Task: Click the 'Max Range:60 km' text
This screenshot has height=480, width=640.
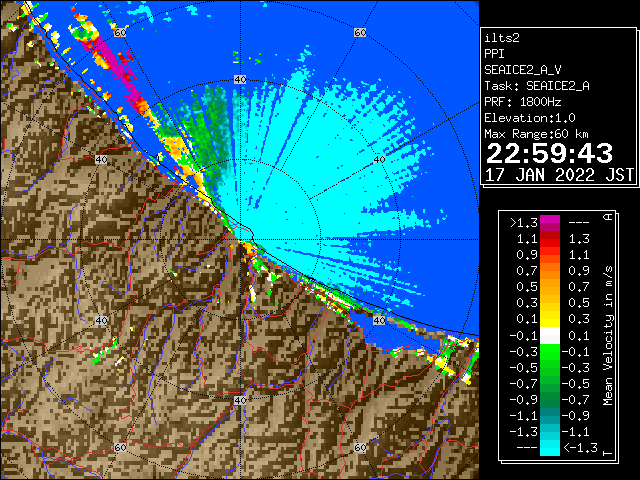Action: click(536, 134)
